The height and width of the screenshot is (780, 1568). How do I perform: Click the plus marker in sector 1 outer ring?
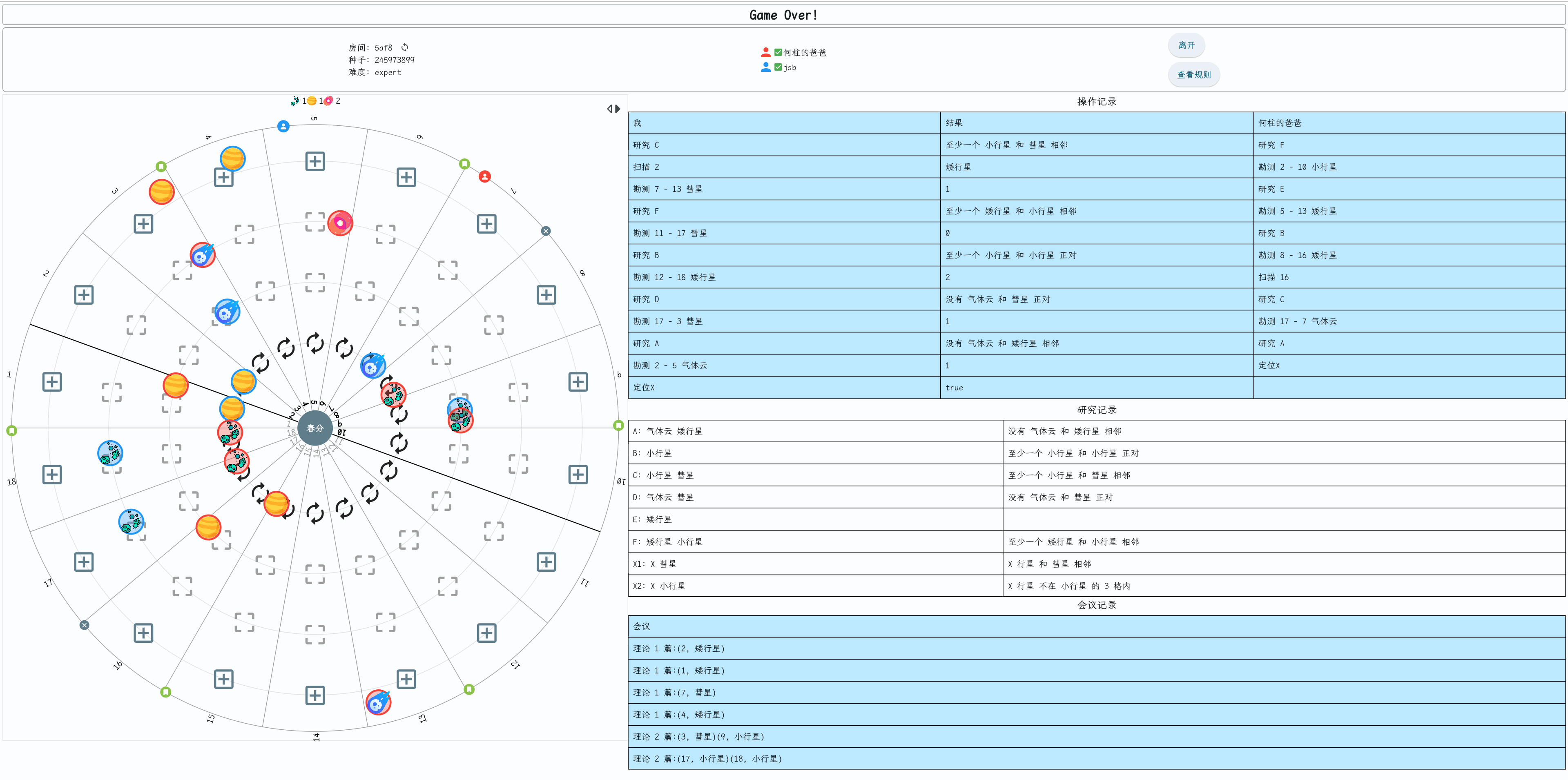pyautogui.click(x=52, y=382)
